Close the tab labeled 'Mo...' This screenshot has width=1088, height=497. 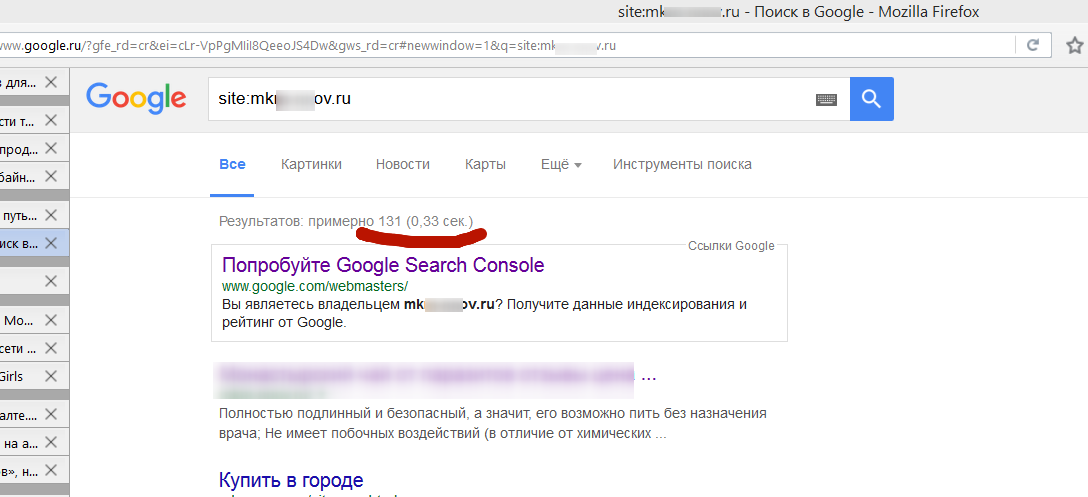pos(51,320)
